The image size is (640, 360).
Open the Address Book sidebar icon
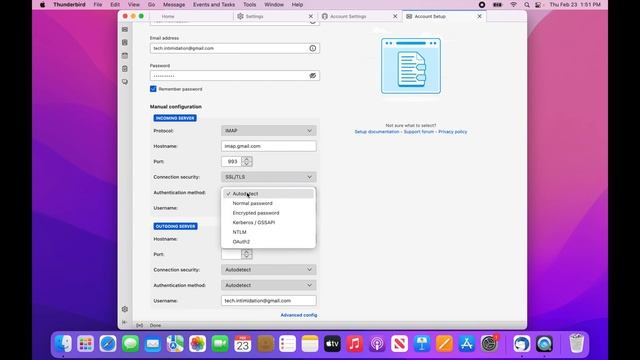(x=125, y=42)
